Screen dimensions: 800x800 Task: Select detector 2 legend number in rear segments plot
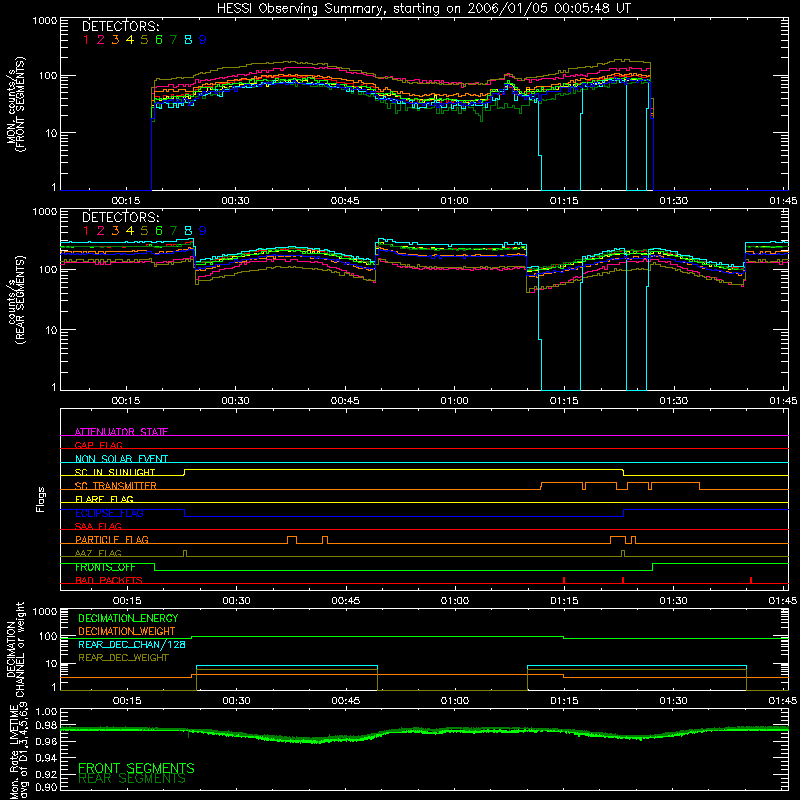coord(101,231)
